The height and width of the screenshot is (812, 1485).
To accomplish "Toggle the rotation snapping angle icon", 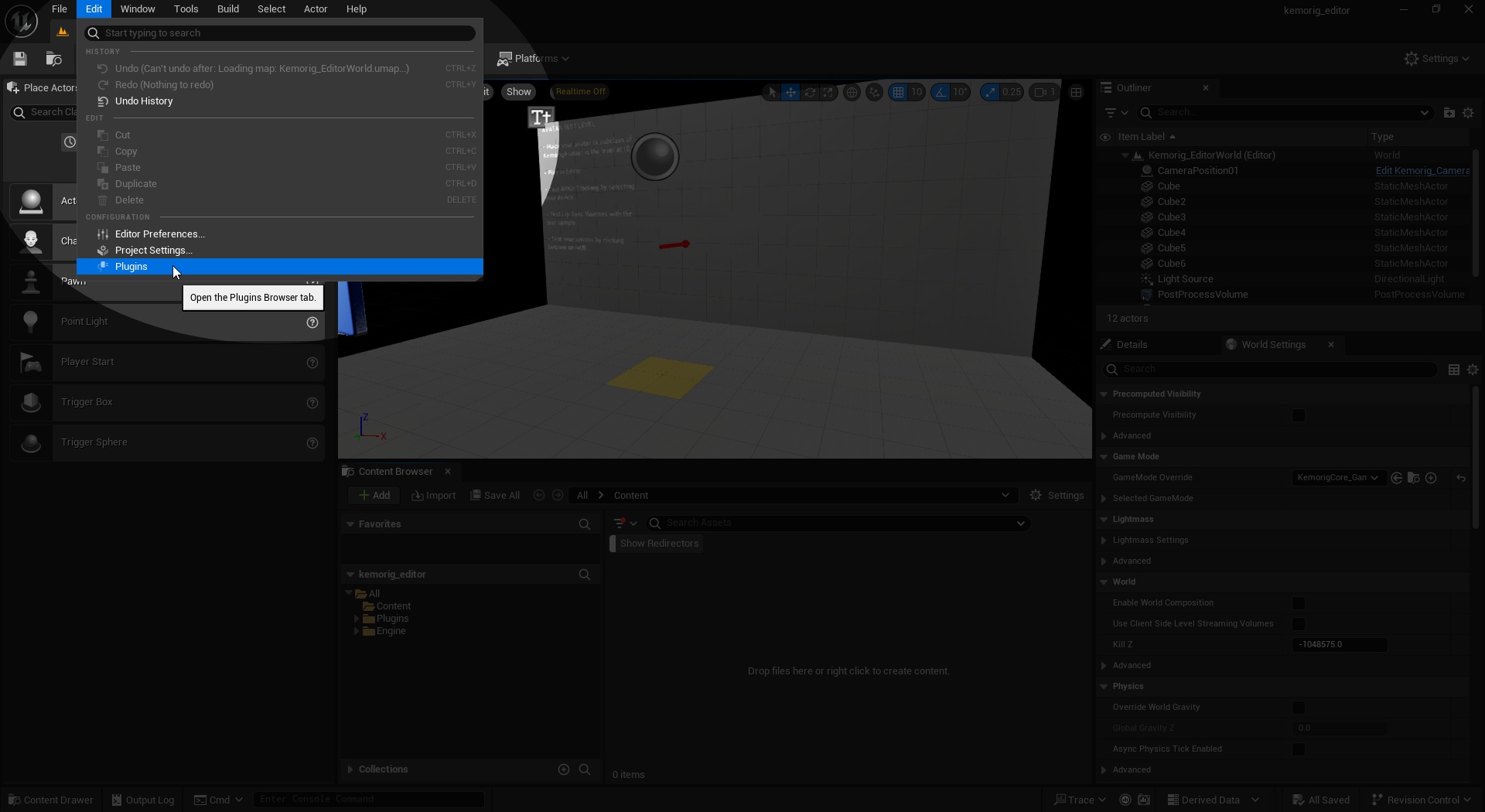I will (x=940, y=92).
